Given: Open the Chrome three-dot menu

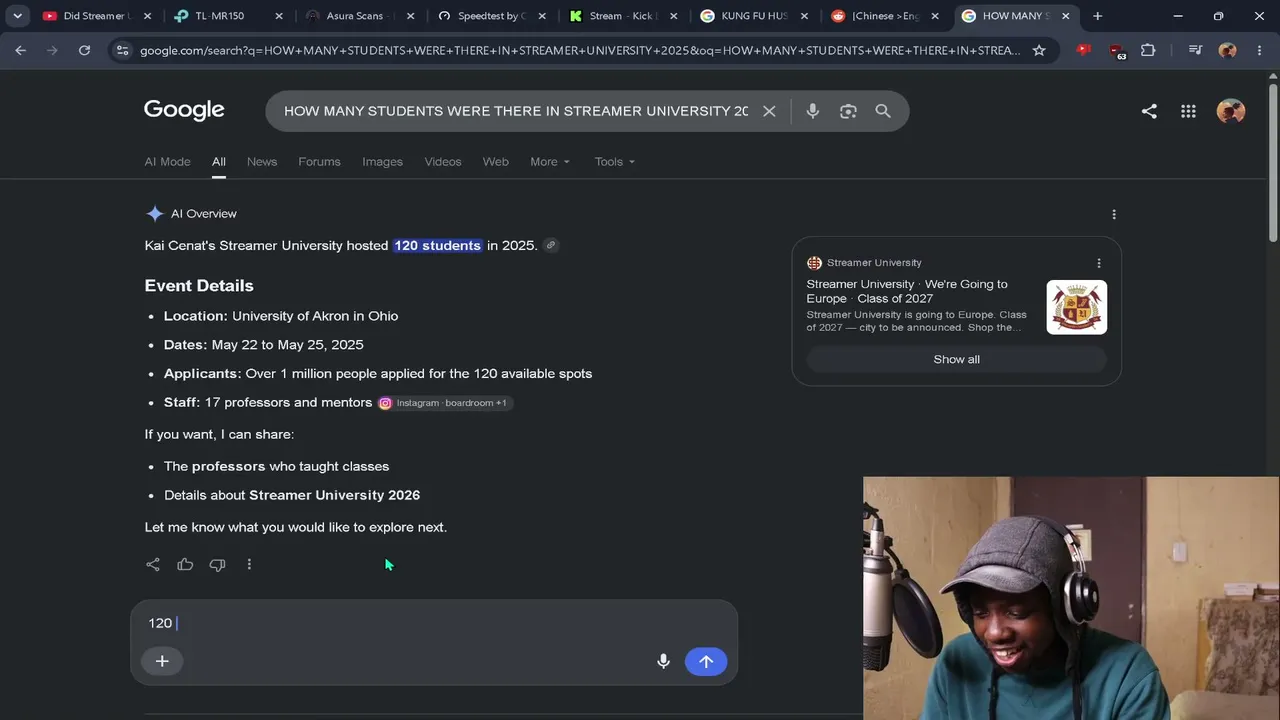Looking at the screenshot, I should (x=1259, y=50).
